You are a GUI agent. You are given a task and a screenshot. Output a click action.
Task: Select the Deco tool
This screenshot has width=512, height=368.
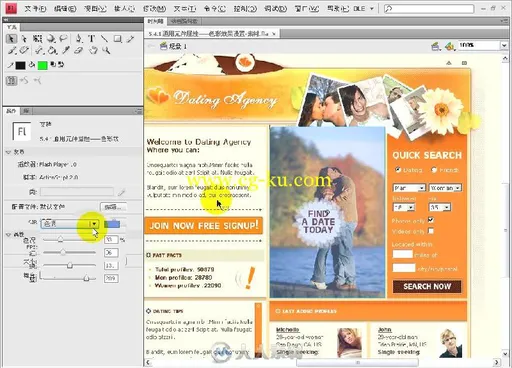click(24, 51)
